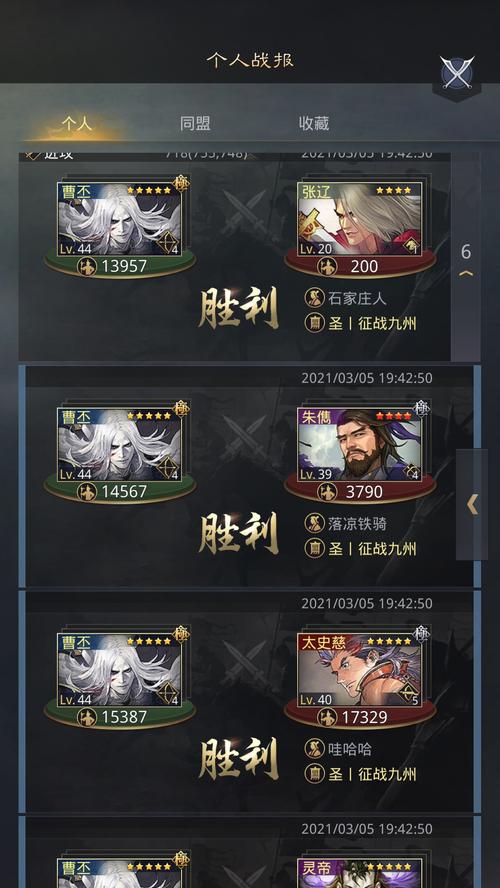Open the 灵帝 general portrait
The height and width of the screenshot is (888, 500).
pos(360,873)
